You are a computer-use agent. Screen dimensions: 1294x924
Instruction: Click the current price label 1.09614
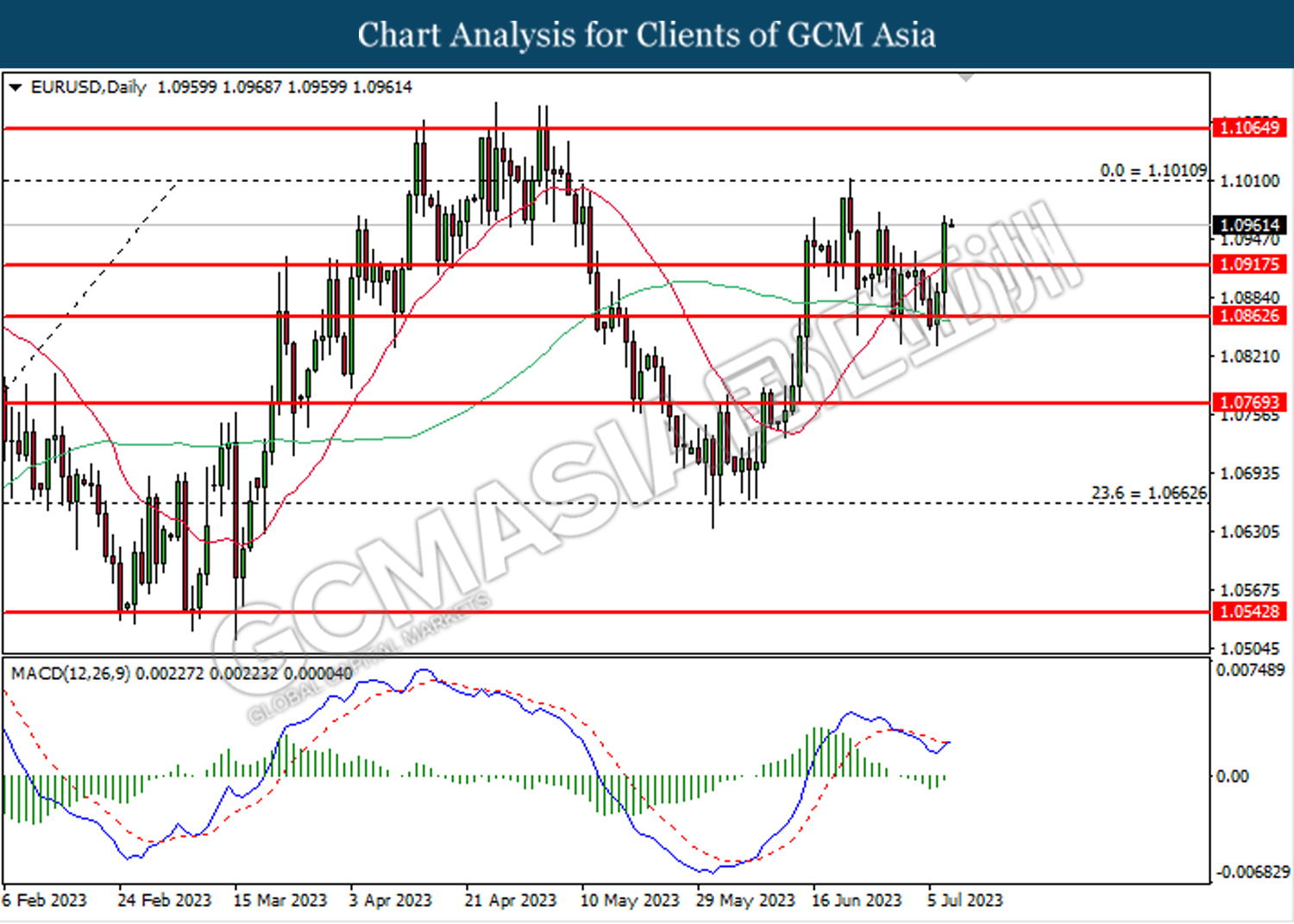[x=1250, y=224]
